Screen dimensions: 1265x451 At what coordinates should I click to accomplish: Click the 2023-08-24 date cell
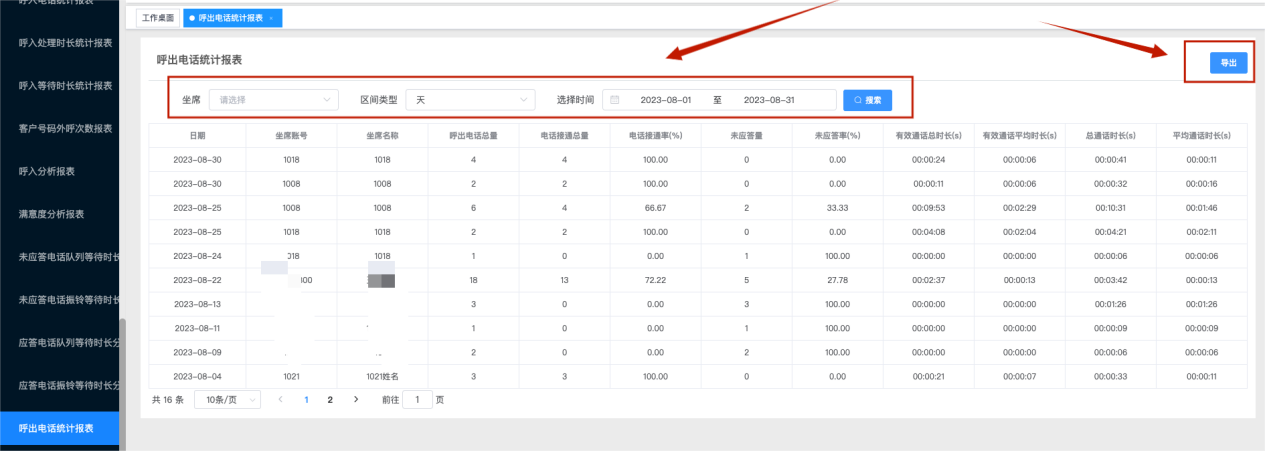coord(197,256)
